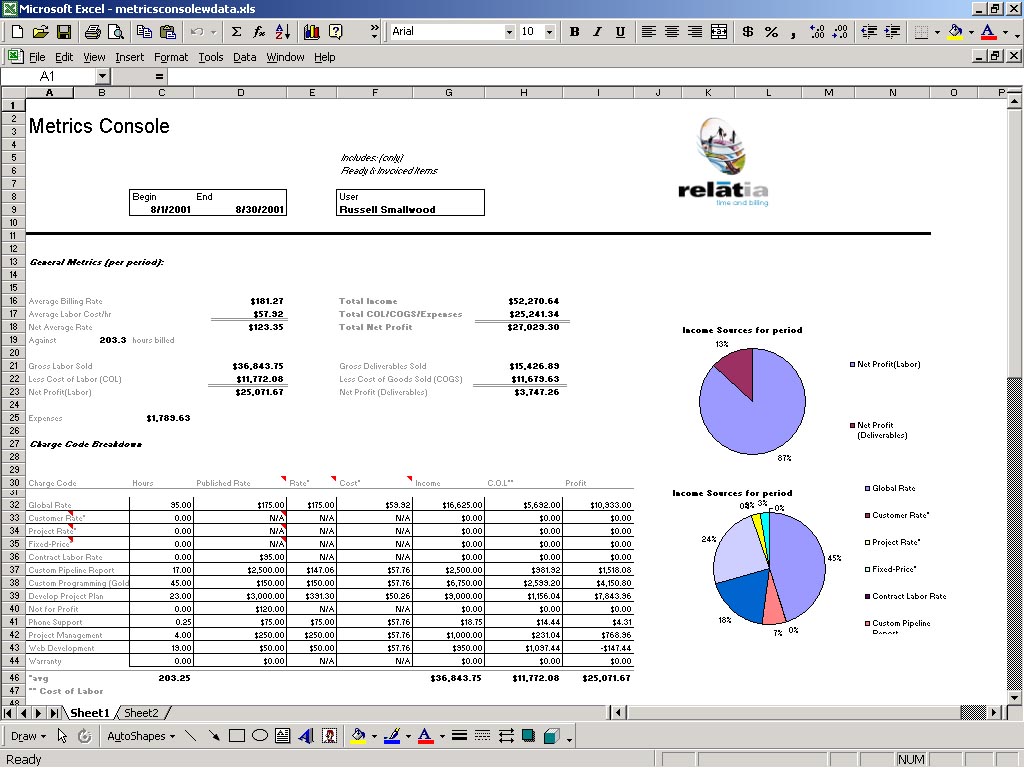Open the Font Color dropdown arrow in Formatting toolbar
Screen dimensions: 1024x768
[x=1005, y=31]
